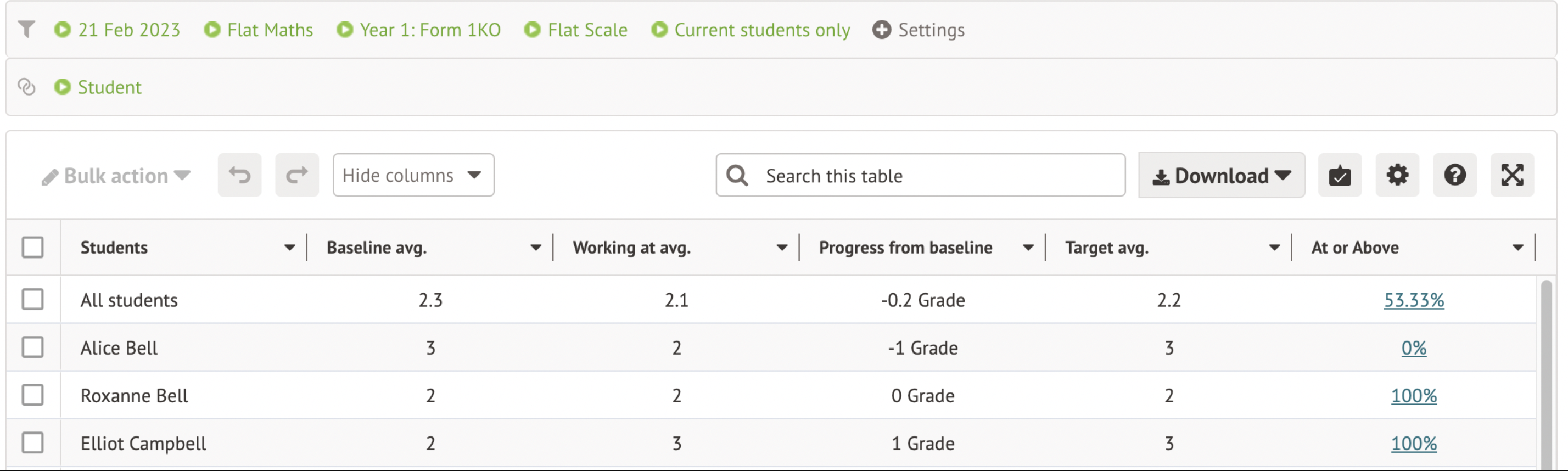The width and height of the screenshot is (1568, 471).
Task: Open the 53.33% All students link
Action: pos(1413,300)
